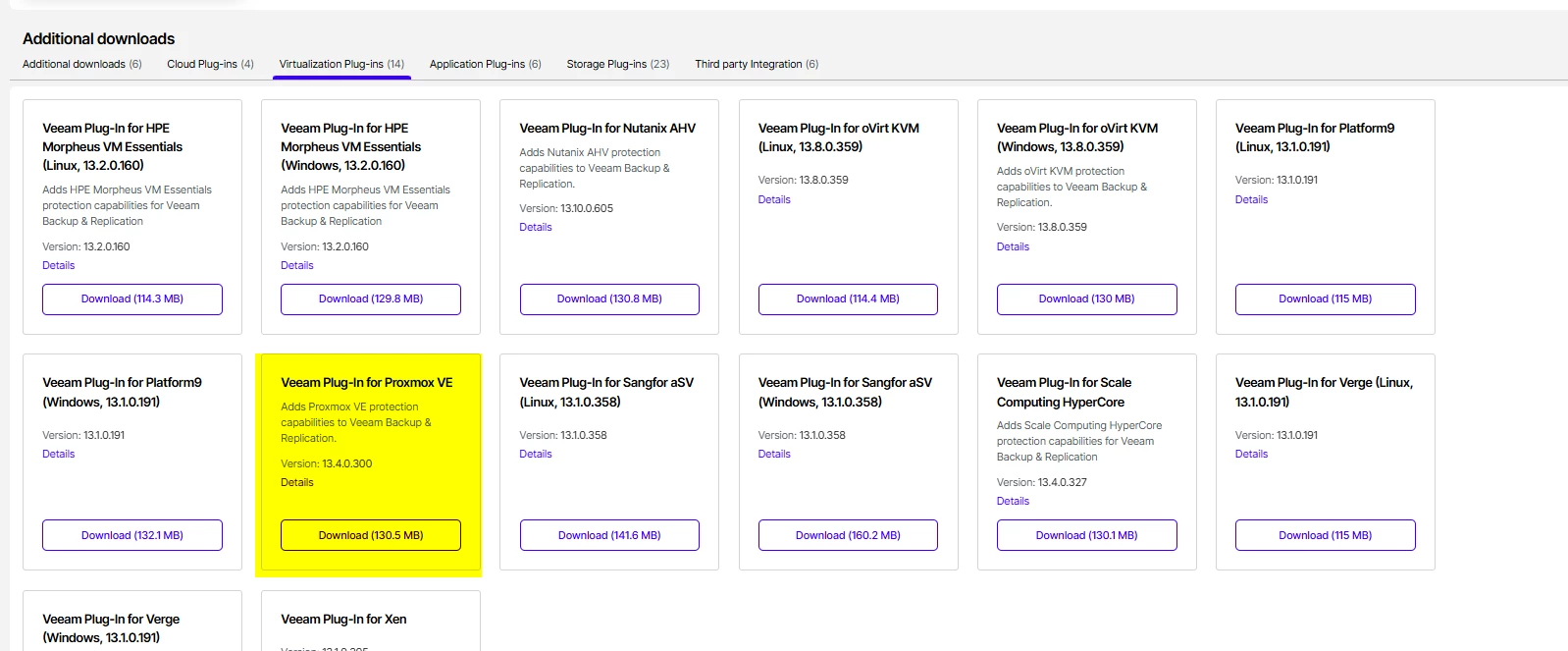Open Details for Verge Linux plug-in
The image size is (1568, 651).
[1251, 454]
